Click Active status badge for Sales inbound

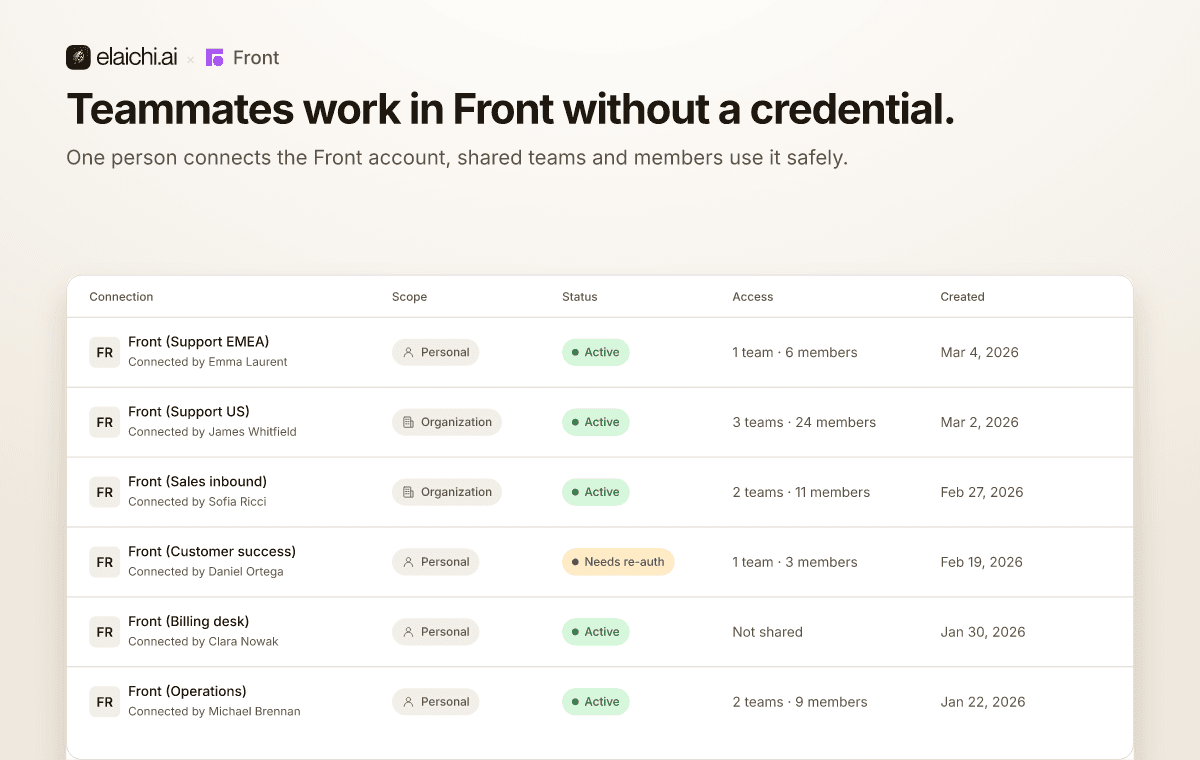595,492
